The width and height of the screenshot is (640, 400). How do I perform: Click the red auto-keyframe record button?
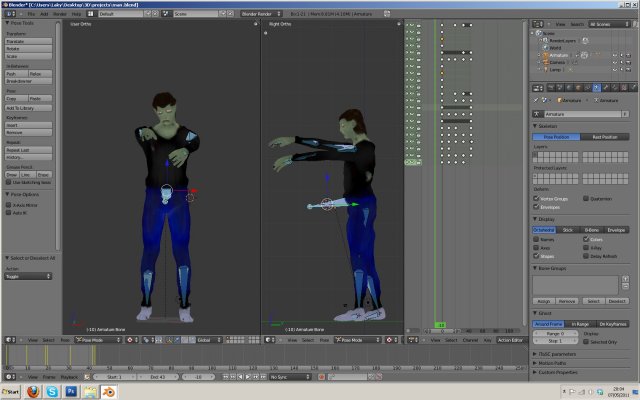pyautogui.click(x=321, y=377)
